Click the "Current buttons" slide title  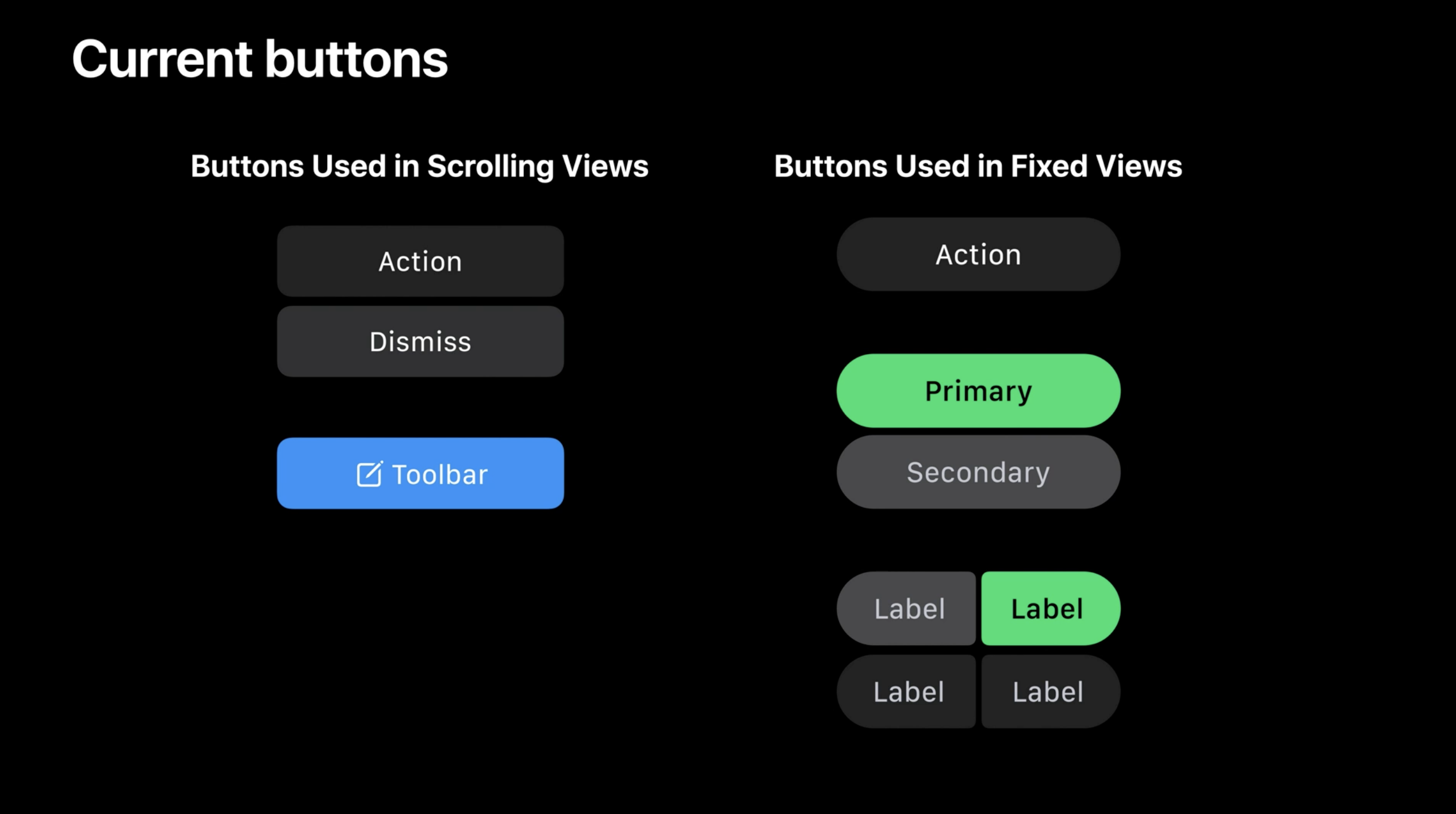point(260,59)
